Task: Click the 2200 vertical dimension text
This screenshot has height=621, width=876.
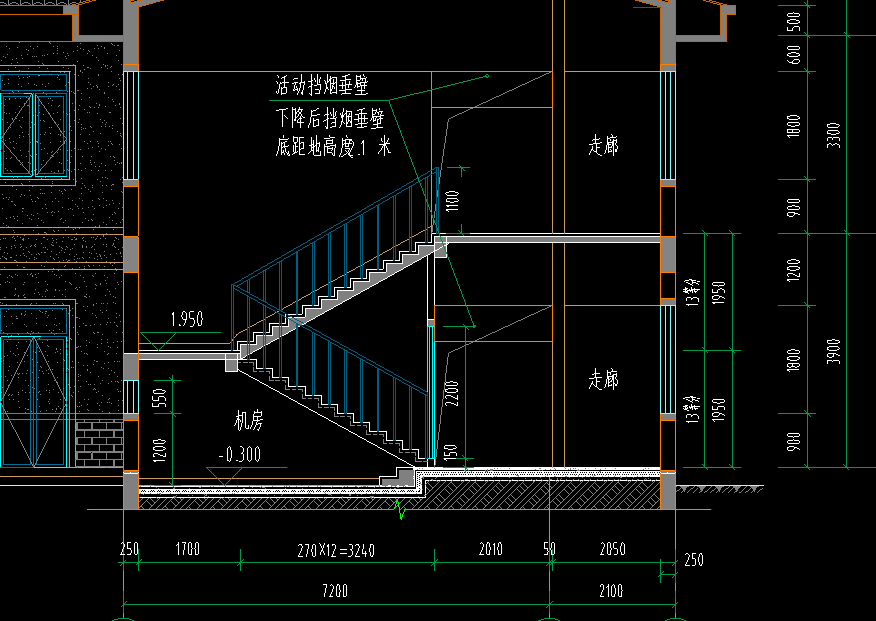Action: pos(453,393)
